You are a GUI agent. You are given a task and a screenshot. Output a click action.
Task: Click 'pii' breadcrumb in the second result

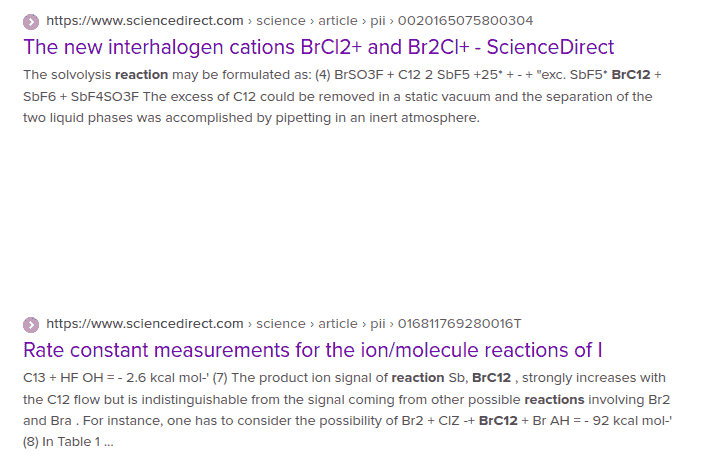click(378, 324)
